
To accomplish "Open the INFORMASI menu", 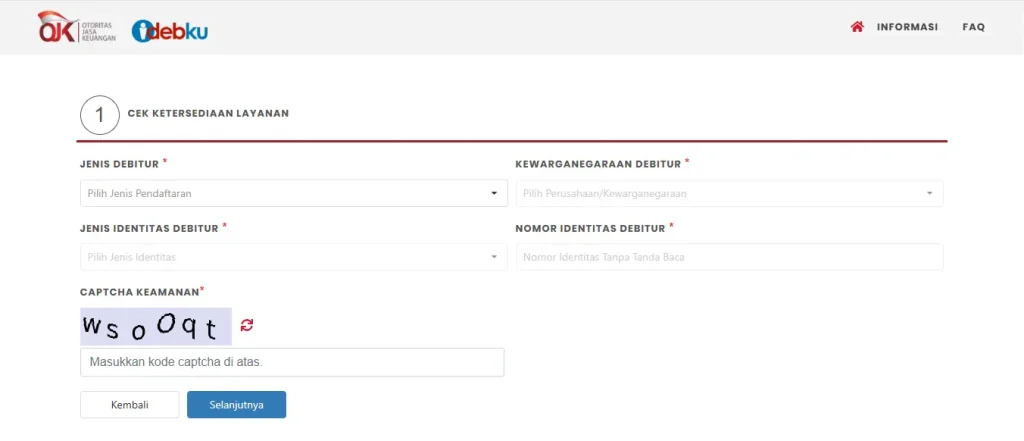I will point(907,27).
